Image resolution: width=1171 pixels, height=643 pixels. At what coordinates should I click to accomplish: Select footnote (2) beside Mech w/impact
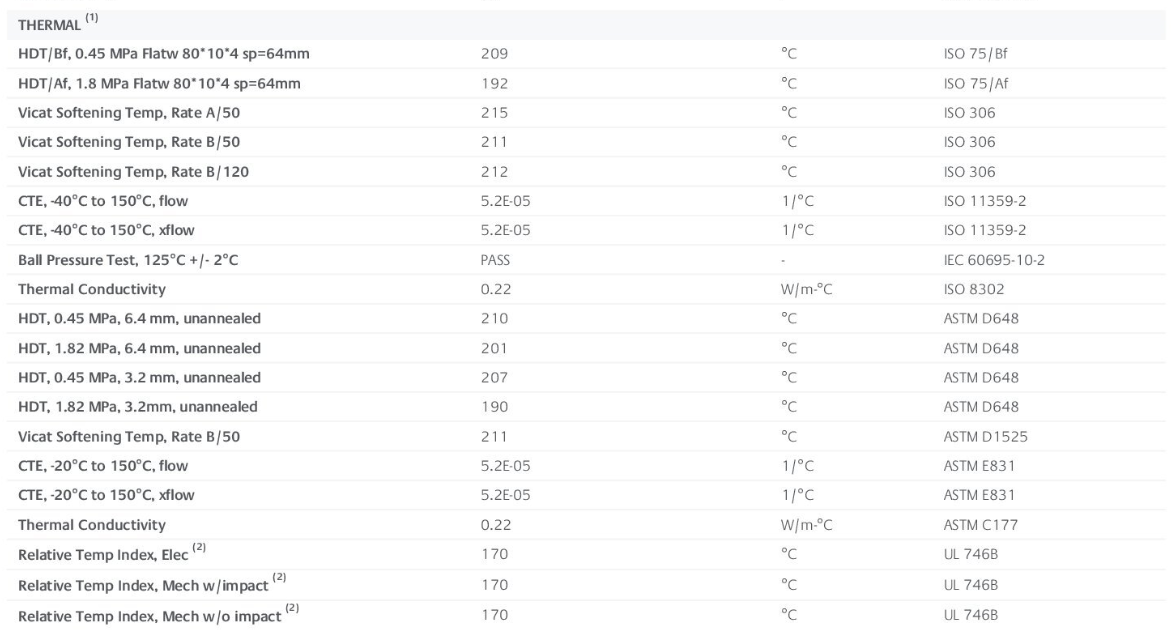tap(279, 577)
